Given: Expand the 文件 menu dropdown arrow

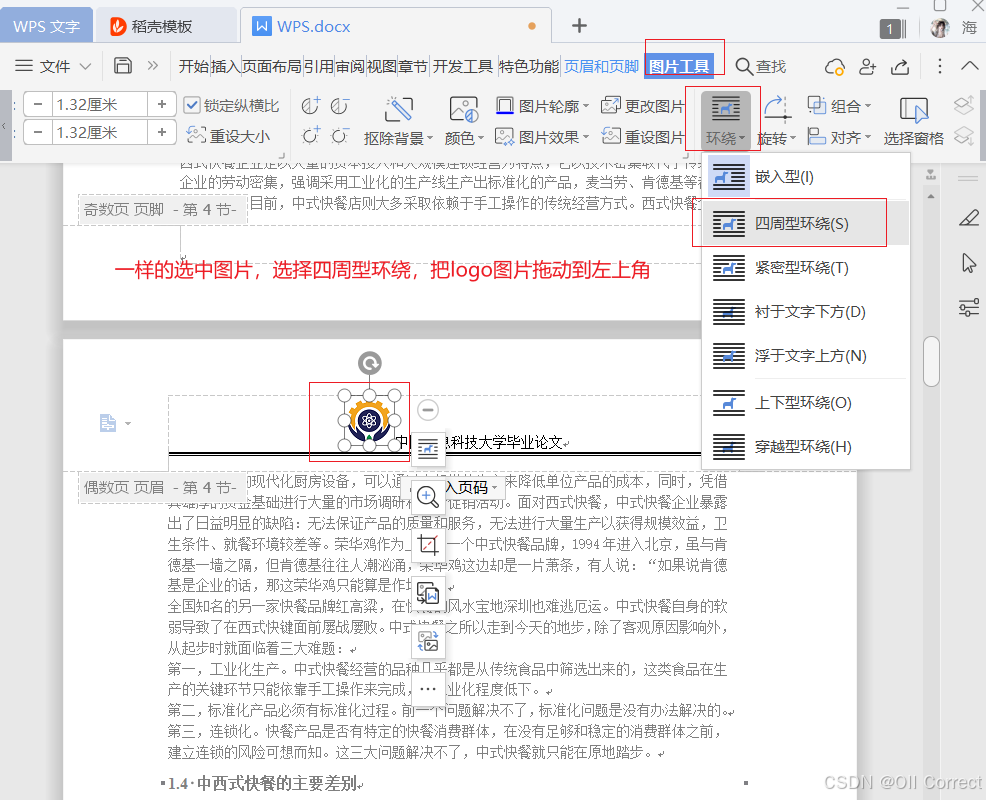Looking at the screenshot, I should tap(86, 66).
